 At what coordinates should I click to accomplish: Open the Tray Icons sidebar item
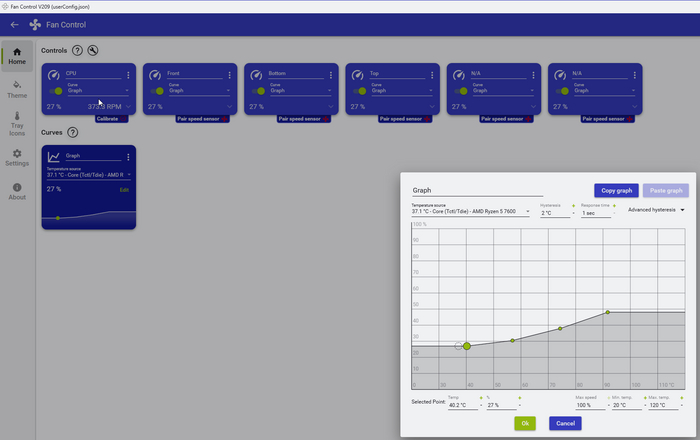[x=17, y=124]
